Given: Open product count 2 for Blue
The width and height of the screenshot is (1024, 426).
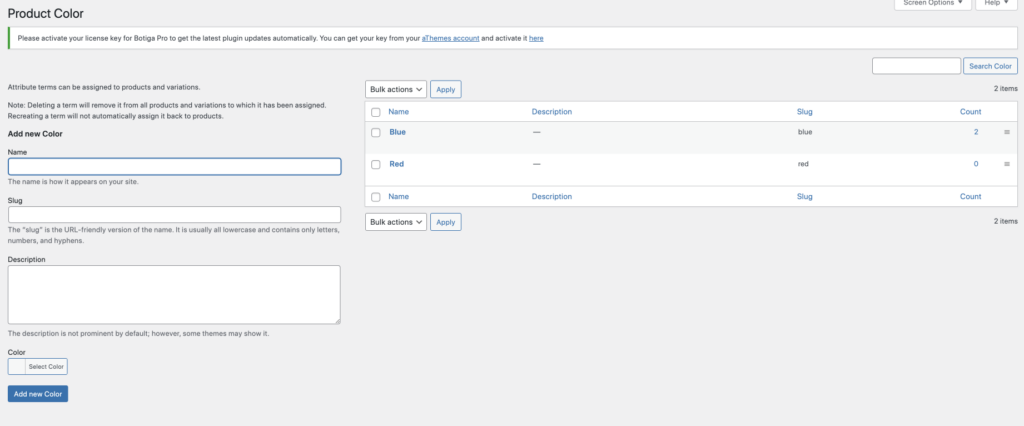Looking at the screenshot, I should 976,132.
